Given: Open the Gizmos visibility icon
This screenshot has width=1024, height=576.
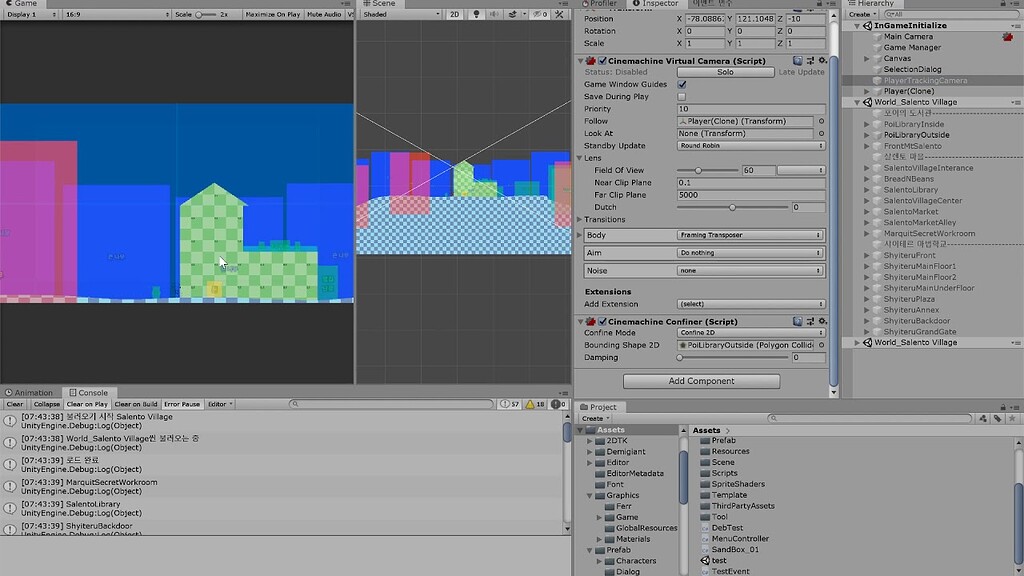Looking at the screenshot, I should point(538,14).
